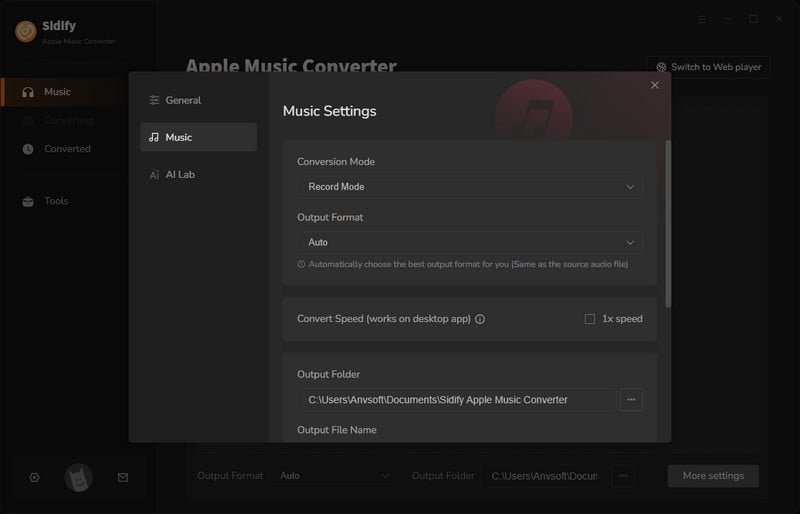
Task: Click the Output Folder path field in dialog
Action: point(457,400)
